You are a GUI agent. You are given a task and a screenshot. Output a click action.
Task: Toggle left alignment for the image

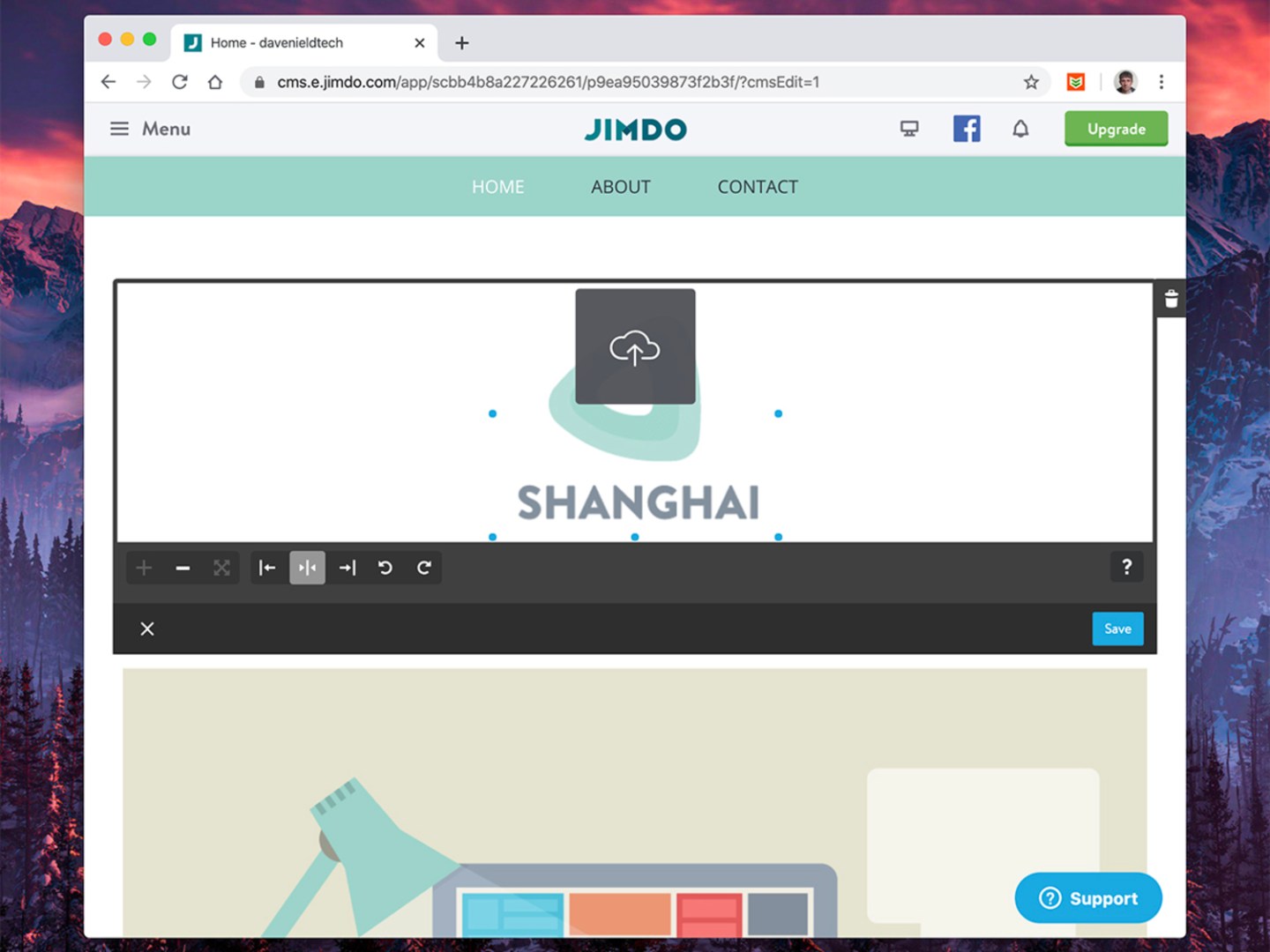(x=267, y=568)
